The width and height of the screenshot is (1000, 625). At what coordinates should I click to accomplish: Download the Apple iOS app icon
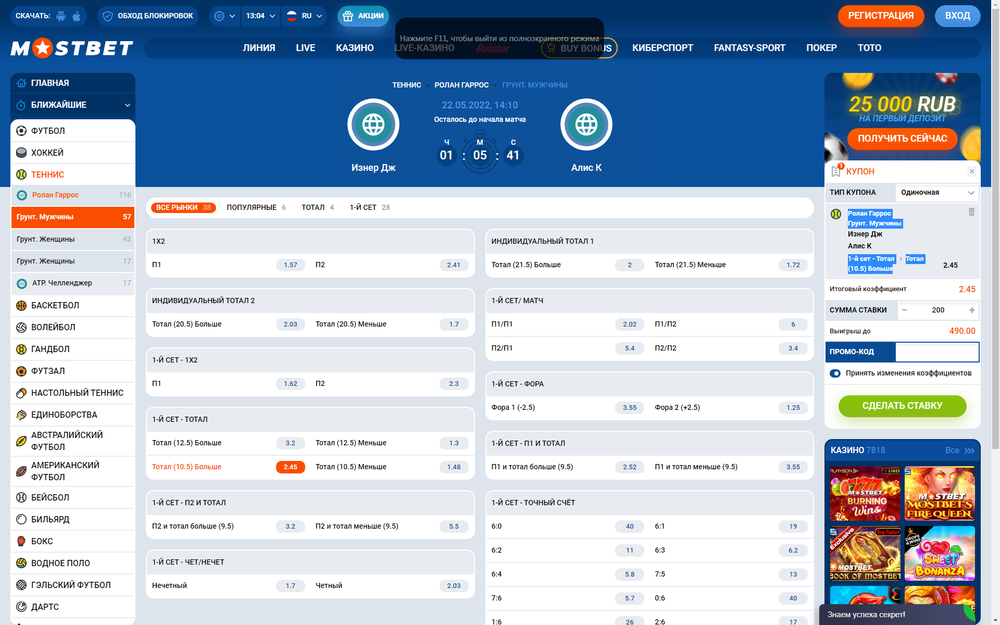point(77,16)
